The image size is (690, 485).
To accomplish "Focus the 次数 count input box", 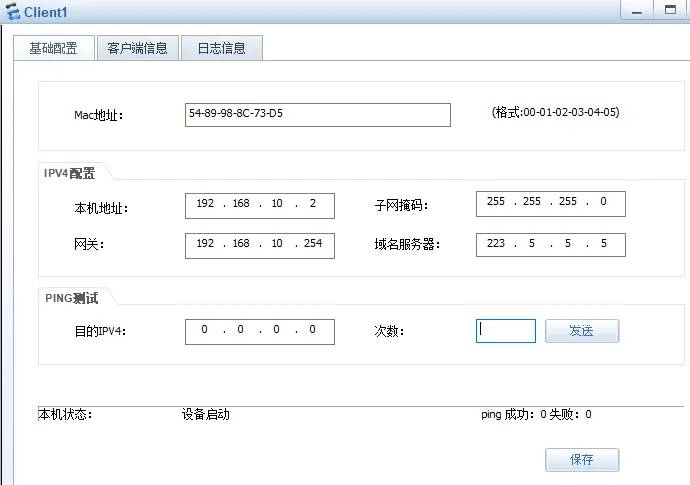I will coord(506,331).
